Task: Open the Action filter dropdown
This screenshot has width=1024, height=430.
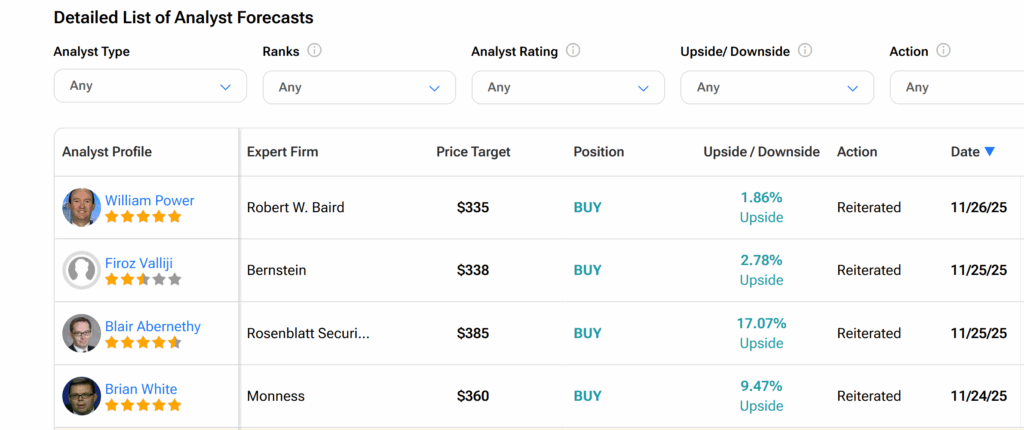Action: coord(955,88)
